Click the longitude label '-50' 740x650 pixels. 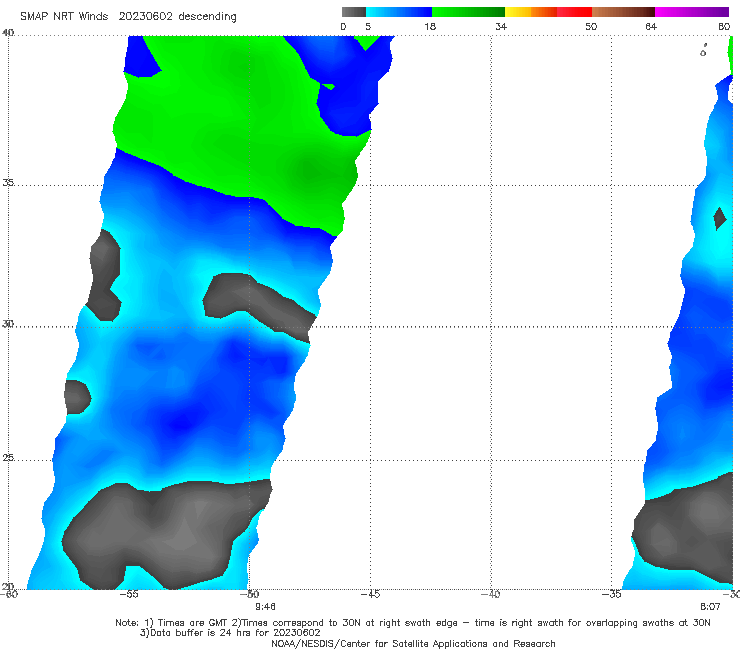[x=250, y=594]
